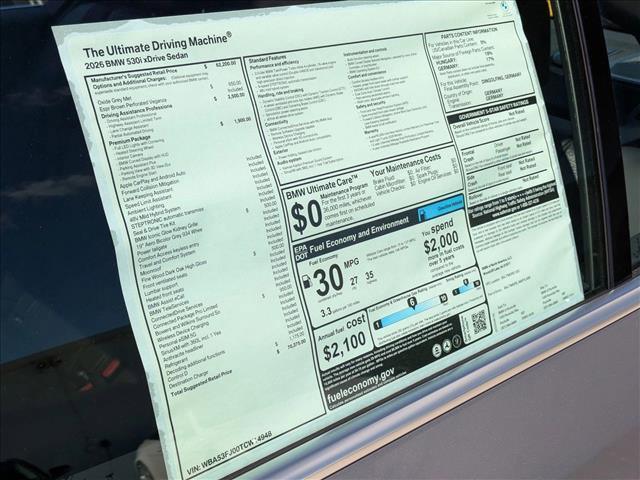Click 'Options and Additional Charges' heading

pyautogui.click(x=130, y=82)
